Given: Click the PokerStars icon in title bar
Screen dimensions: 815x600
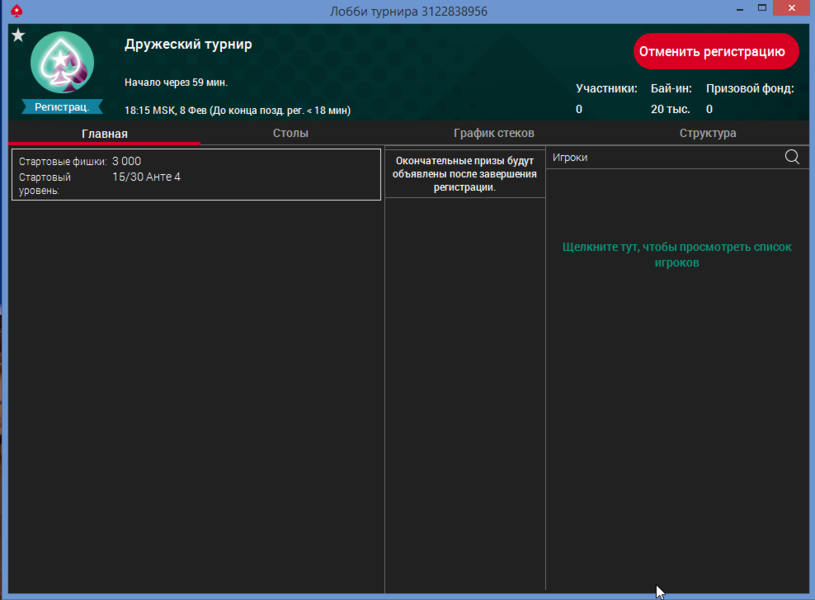Looking at the screenshot, I should tap(17, 10).
